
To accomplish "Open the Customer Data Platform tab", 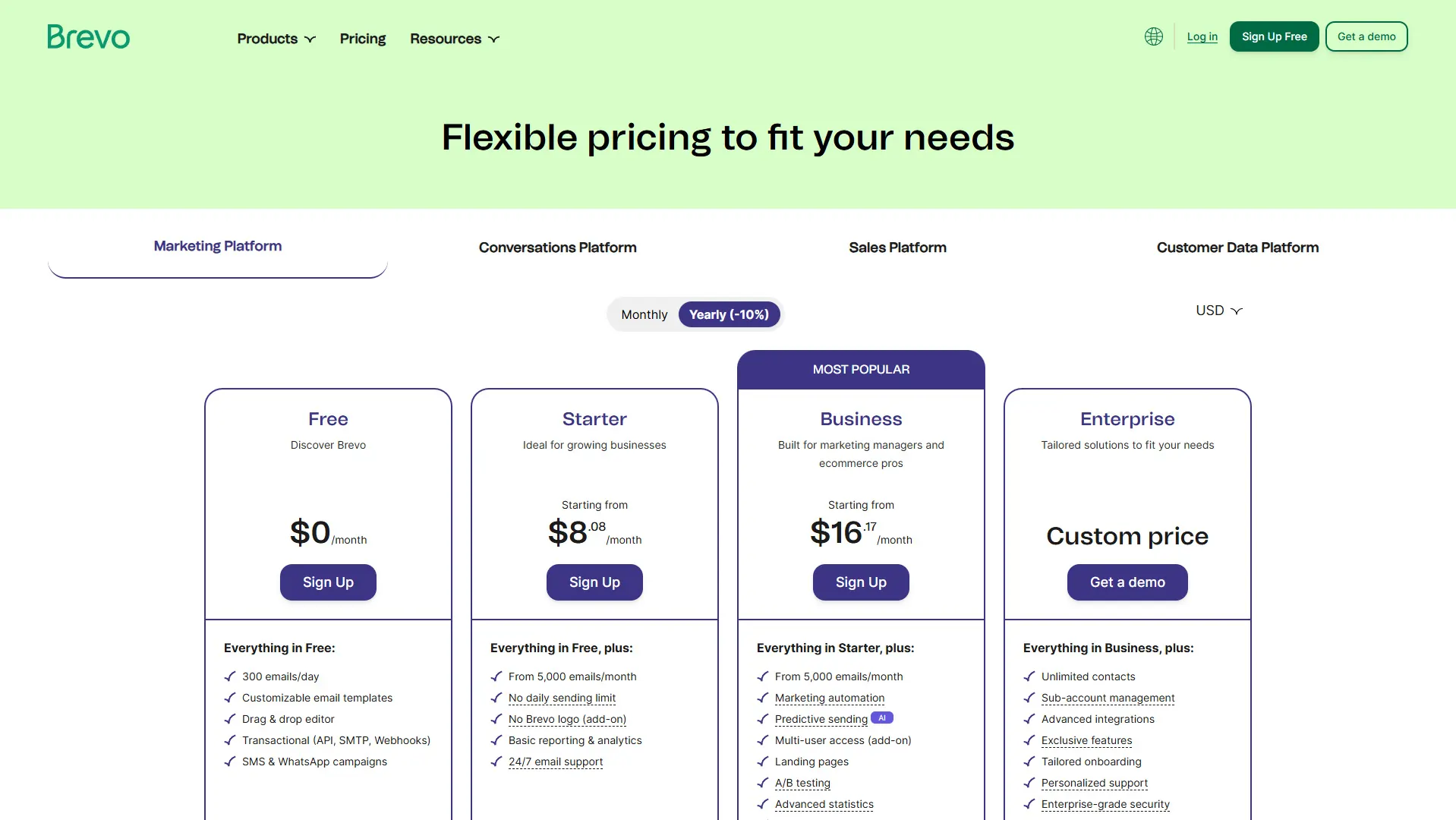I will [1237, 248].
